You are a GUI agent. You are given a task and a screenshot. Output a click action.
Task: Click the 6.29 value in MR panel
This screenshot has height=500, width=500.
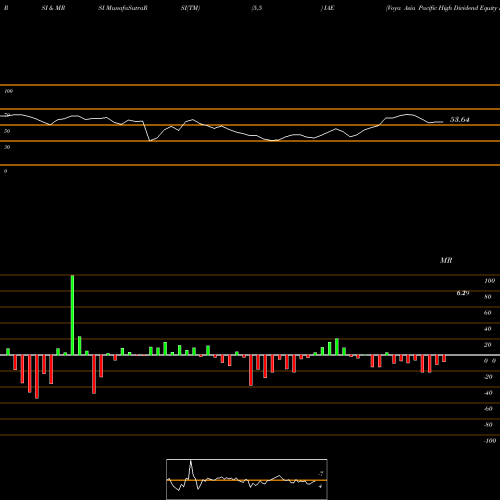[463, 293]
